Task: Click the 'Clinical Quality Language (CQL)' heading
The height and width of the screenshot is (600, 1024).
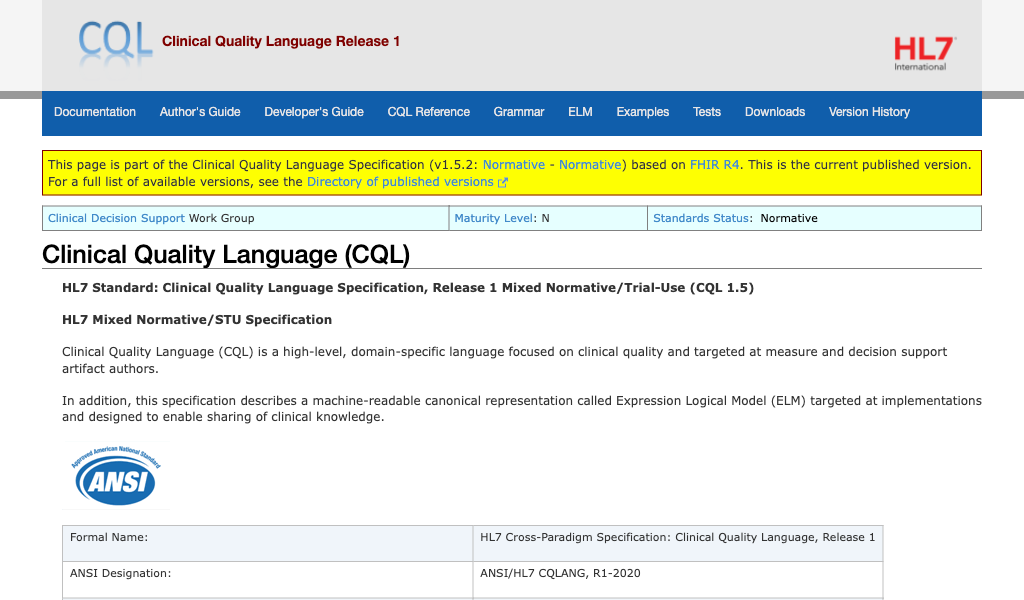Action: tap(226, 255)
